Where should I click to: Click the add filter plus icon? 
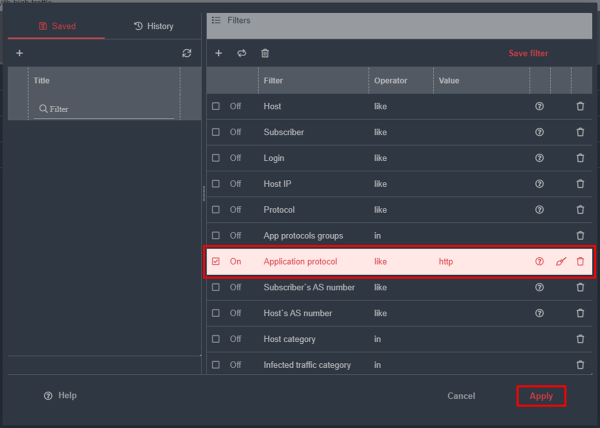[219, 53]
